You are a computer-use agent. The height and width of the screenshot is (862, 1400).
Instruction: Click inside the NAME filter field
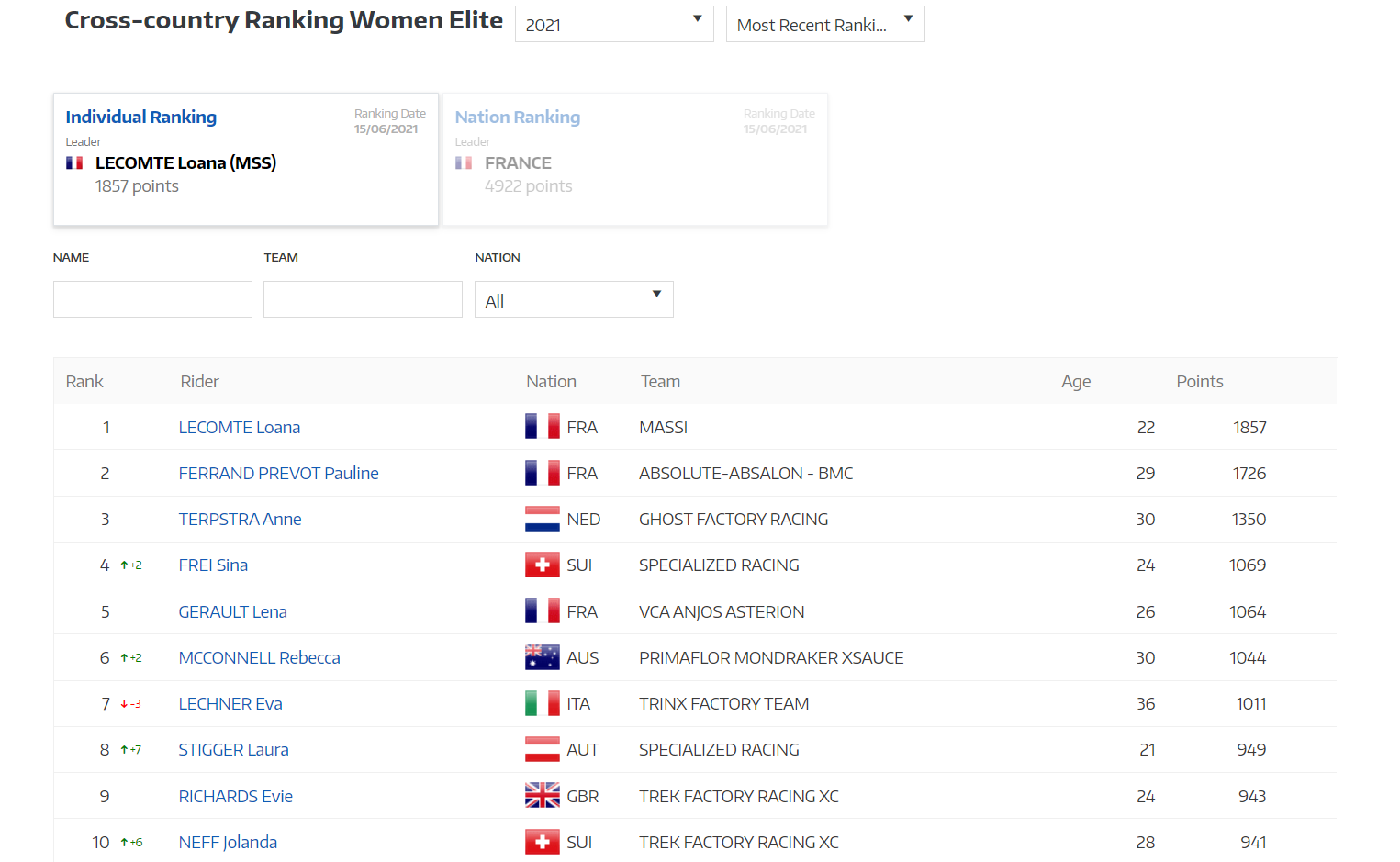tap(151, 298)
